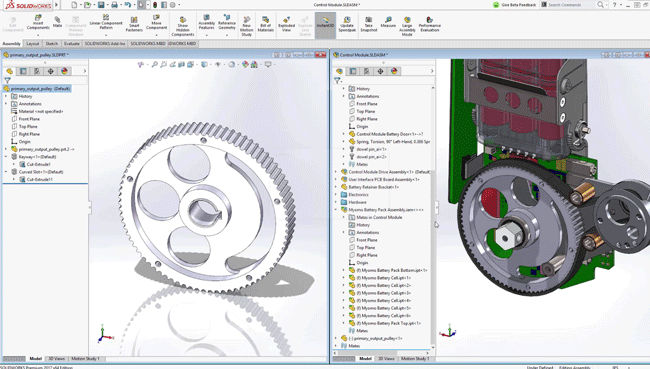This screenshot has width=650, height=369.
Task: Toggle Large Assembly Mode
Action: click(x=407, y=26)
